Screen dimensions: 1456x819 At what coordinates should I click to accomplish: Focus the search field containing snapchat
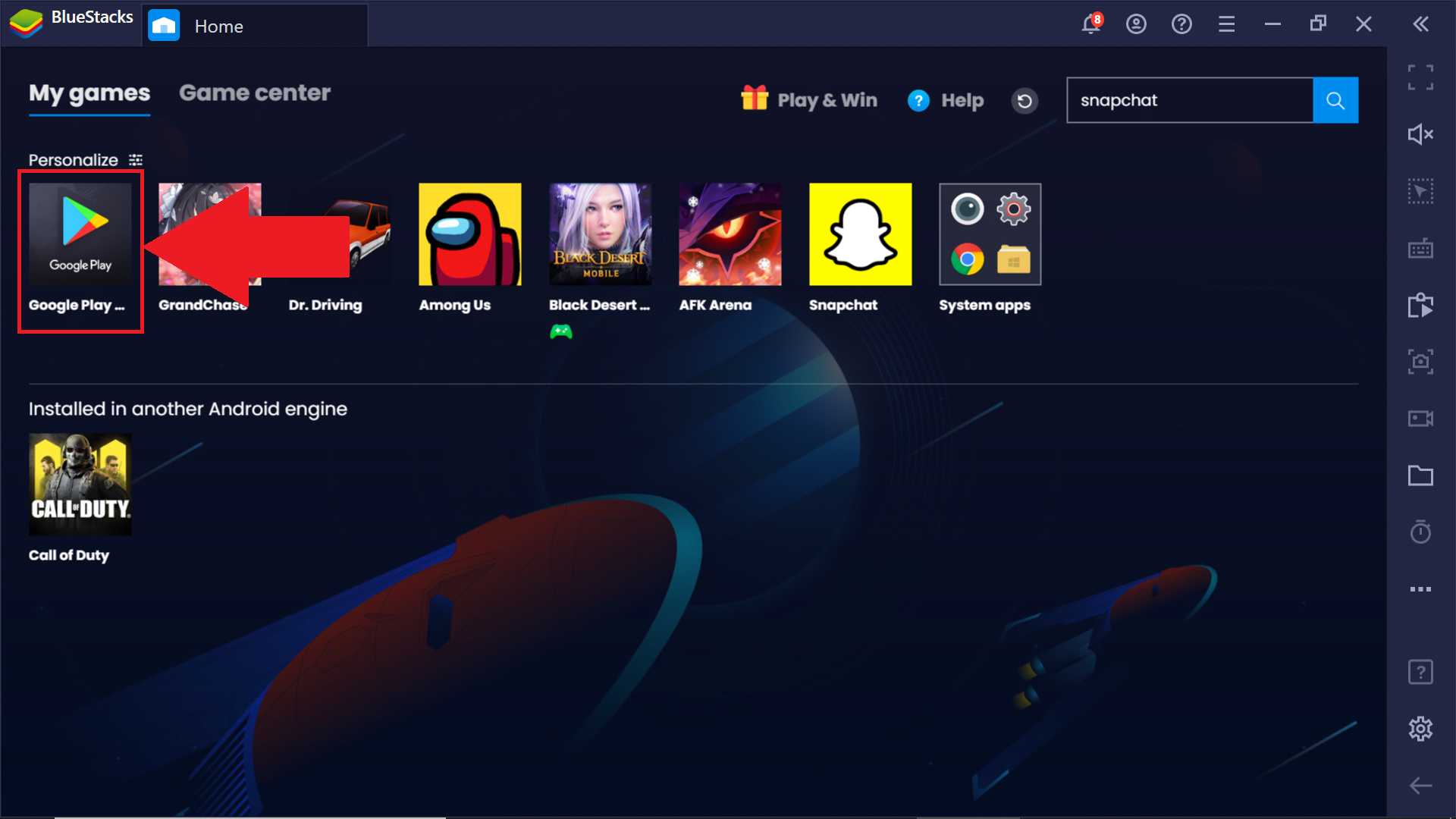point(1190,100)
